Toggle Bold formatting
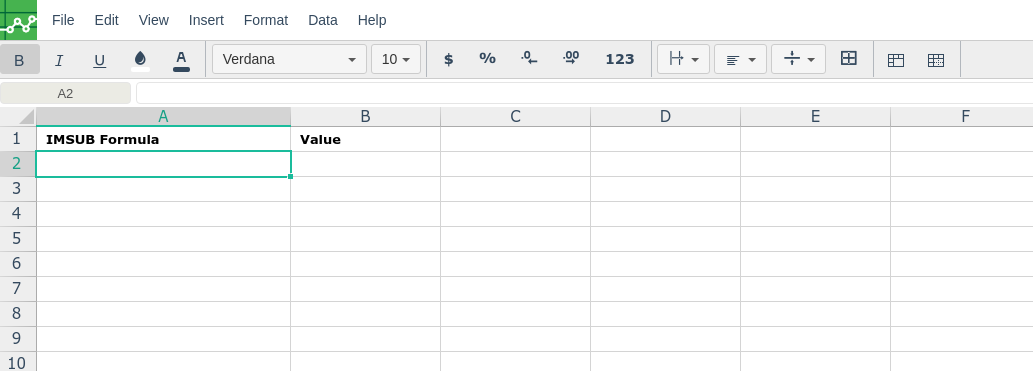Viewport: 1033px width, 371px height. [20, 59]
